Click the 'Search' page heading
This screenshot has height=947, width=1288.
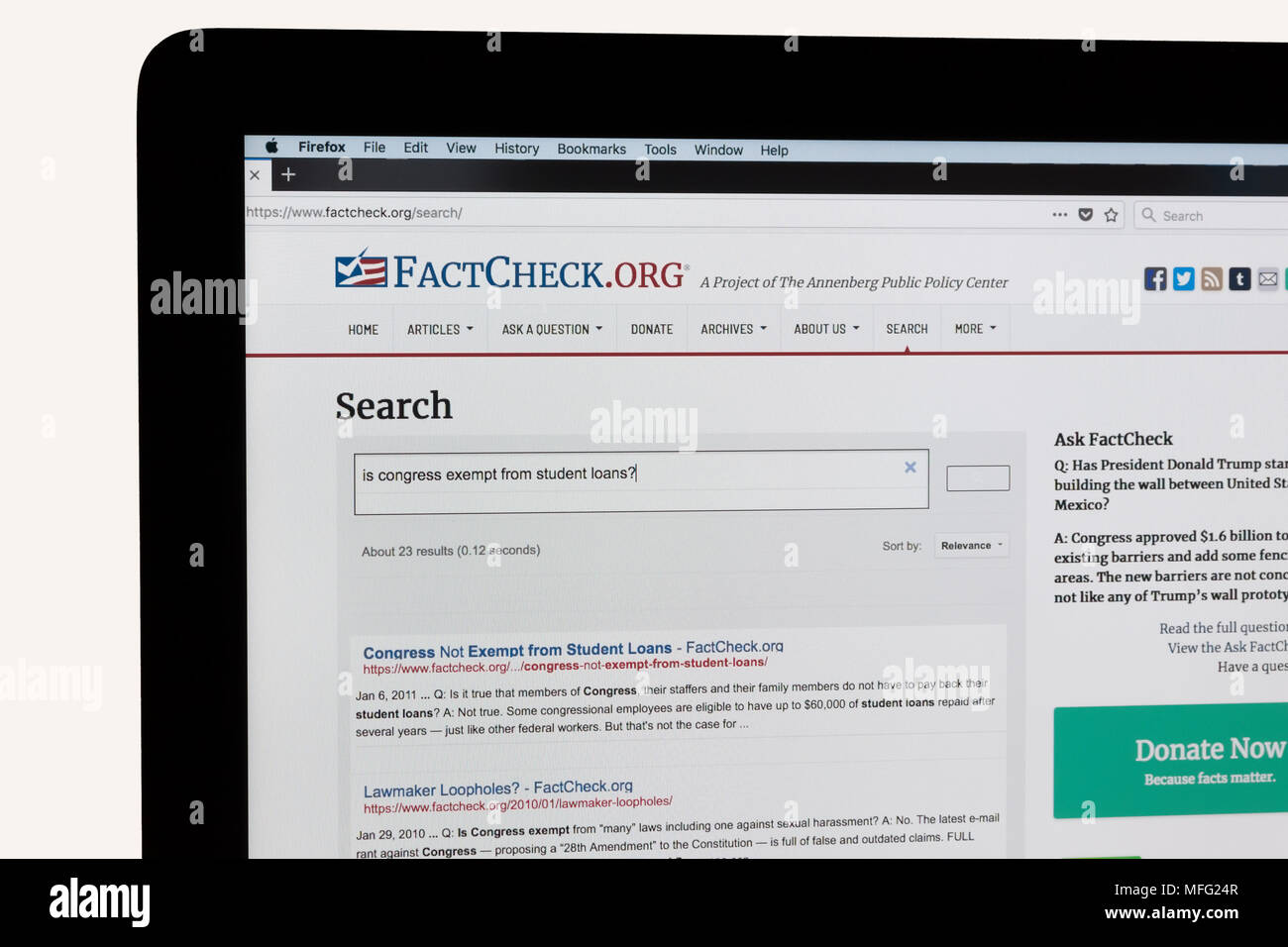(x=393, y=407)
